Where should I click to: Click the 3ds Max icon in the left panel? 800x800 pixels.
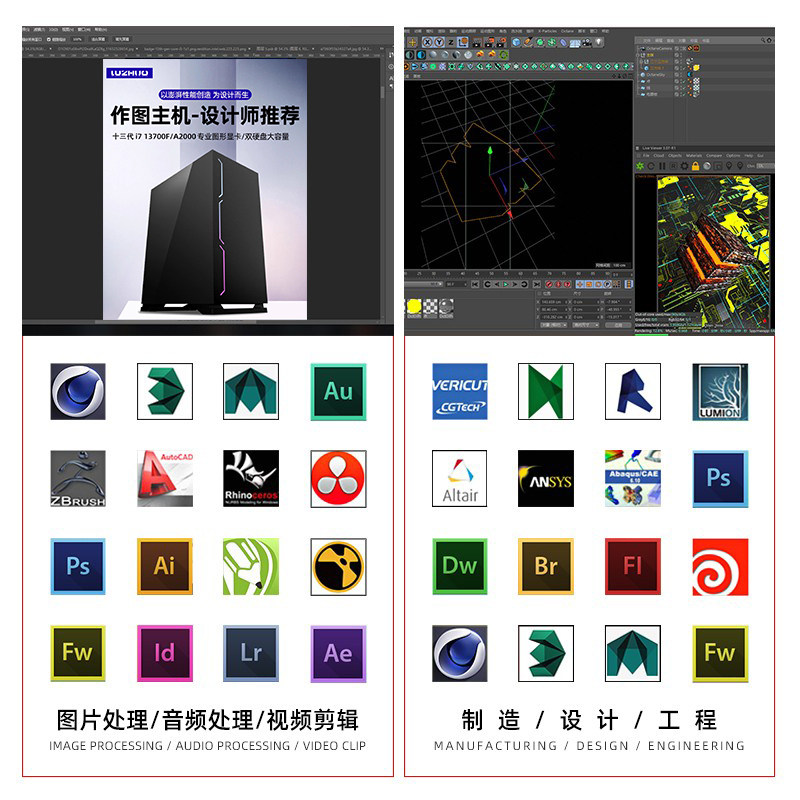(x=165, y=391)
